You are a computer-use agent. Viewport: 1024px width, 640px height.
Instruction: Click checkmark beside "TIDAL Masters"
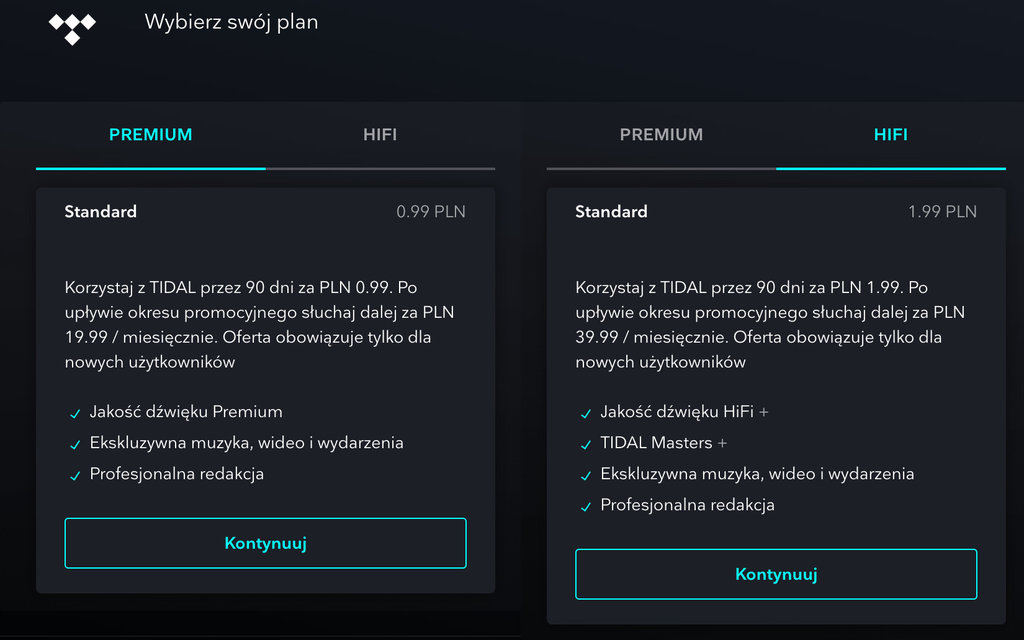[586, 444]
